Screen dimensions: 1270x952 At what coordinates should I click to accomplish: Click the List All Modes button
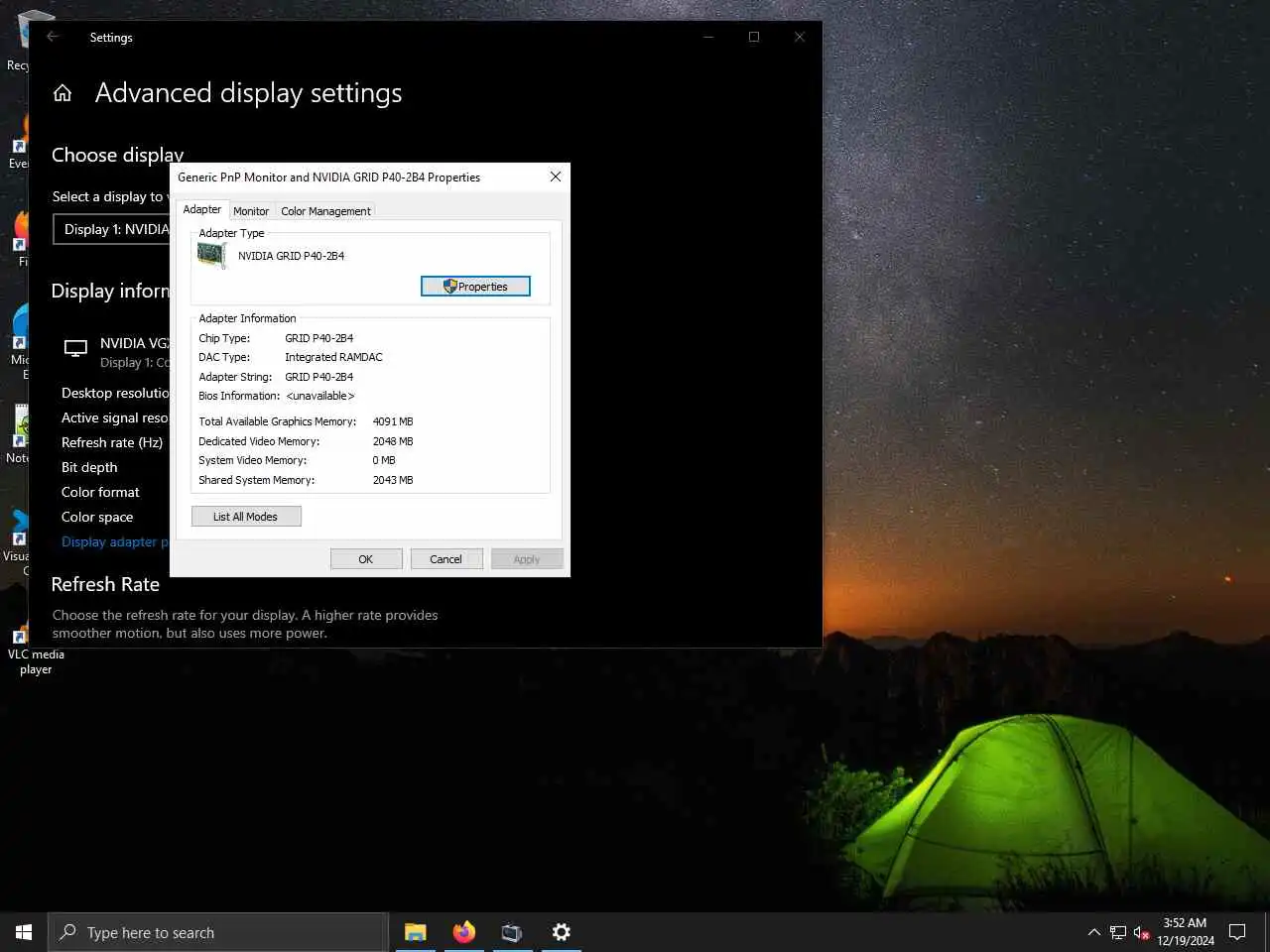tap(245, 517)
